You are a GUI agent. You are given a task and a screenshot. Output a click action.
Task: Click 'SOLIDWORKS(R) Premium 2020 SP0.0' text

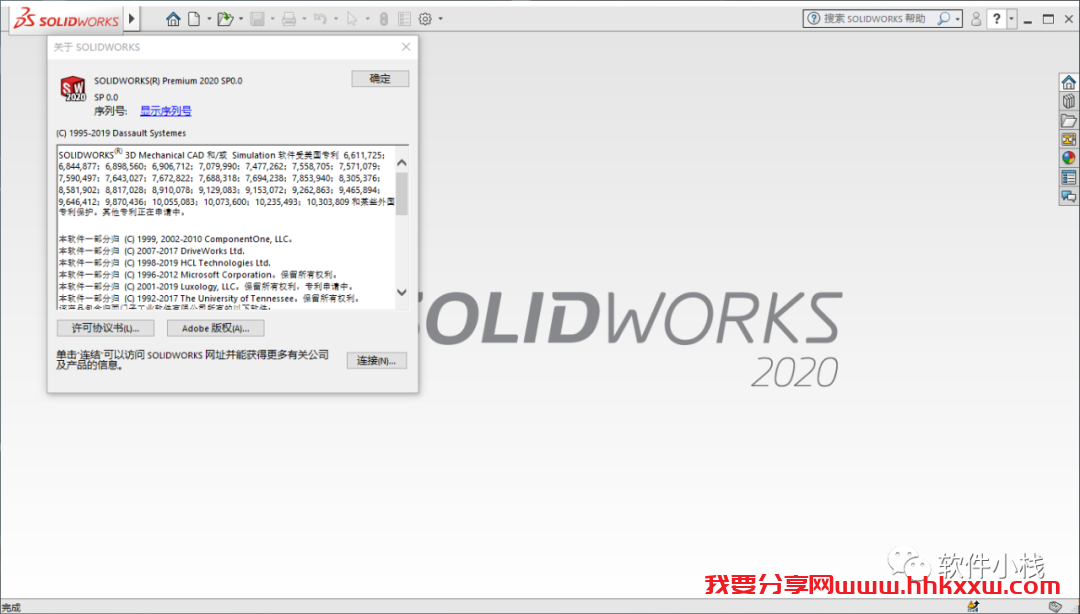[168, 81]
